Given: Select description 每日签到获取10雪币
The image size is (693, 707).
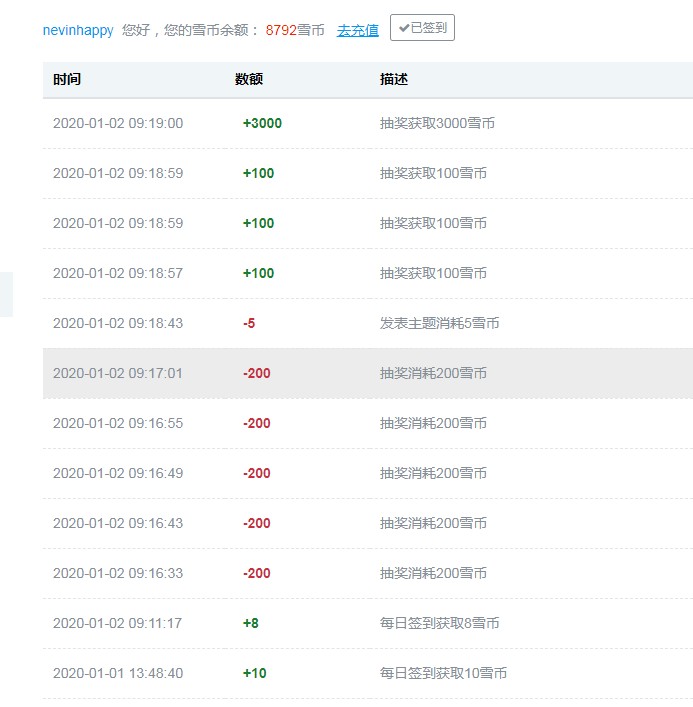Looking at the screenshot, I should click(x=443, y=674).
